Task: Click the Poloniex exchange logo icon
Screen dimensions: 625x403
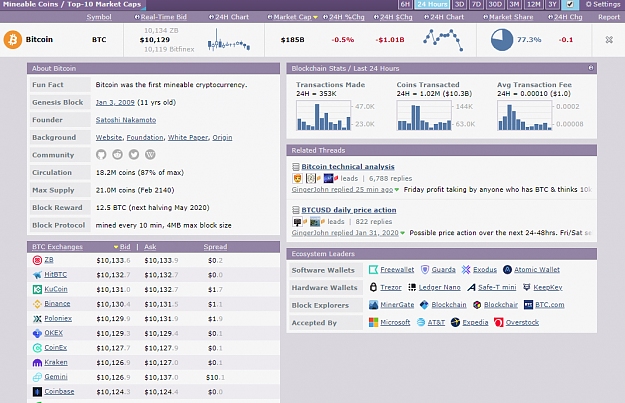Action: click(x=37, y=319)
